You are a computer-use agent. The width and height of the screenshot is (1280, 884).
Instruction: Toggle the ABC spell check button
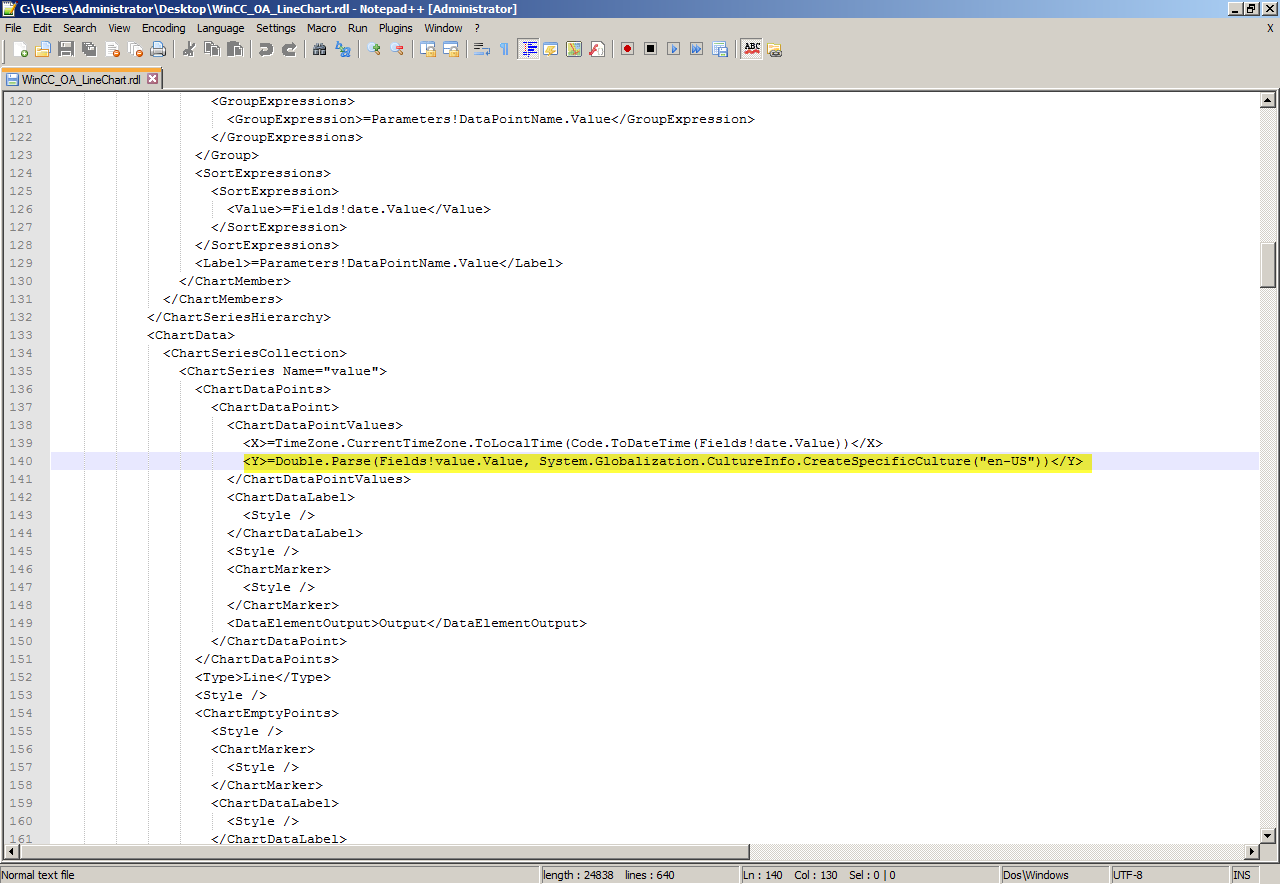click(x=751, y=49)
